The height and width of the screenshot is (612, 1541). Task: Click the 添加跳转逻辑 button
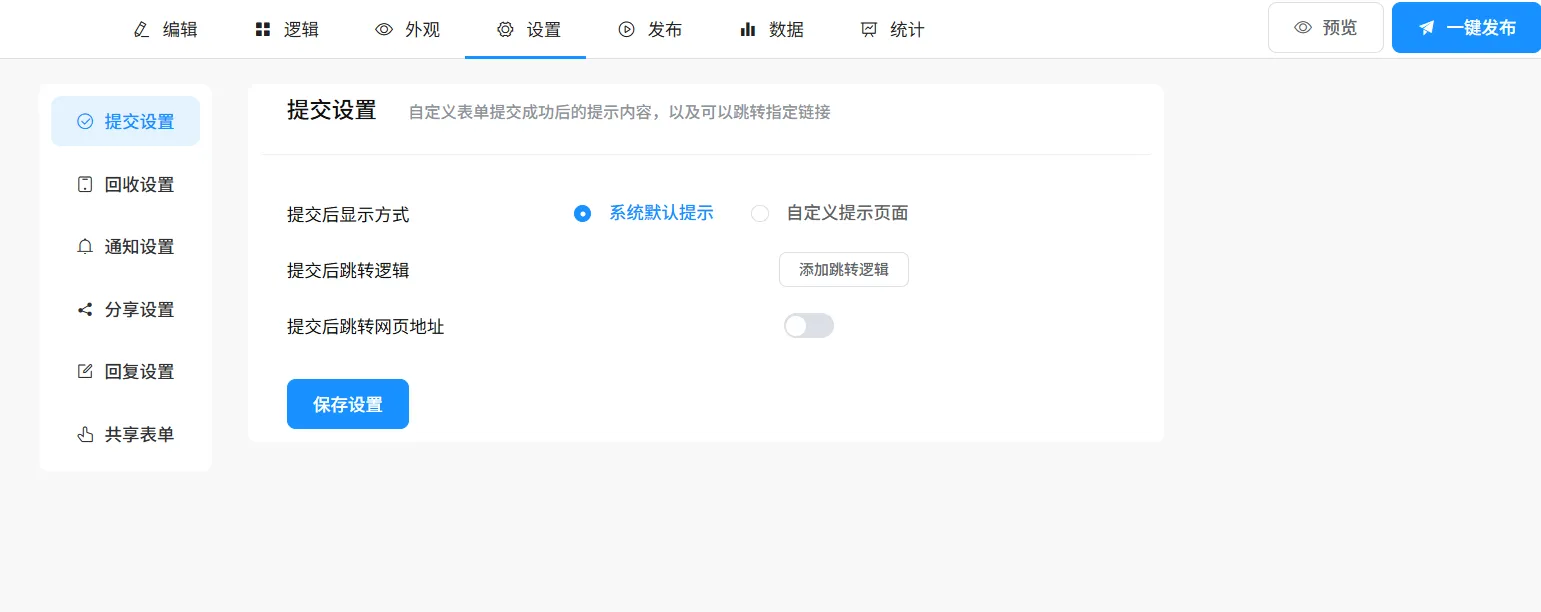[x=843, y=269]
